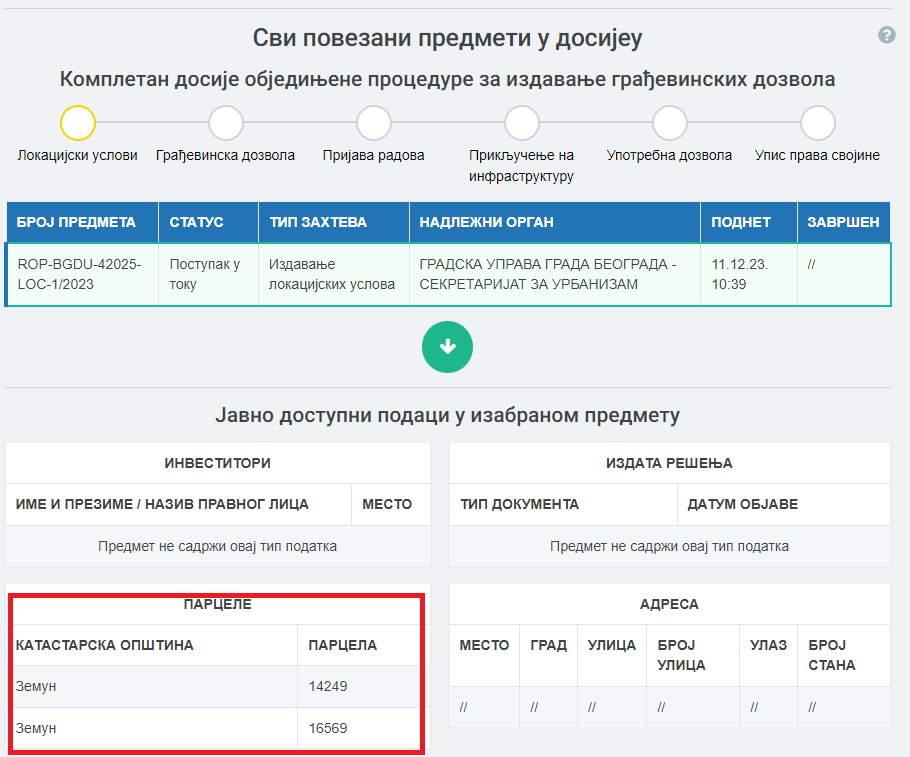The height and width of the screenshot is (757, 910).
Task: Select the Упис права својине step circle
Action: [818, 123]
